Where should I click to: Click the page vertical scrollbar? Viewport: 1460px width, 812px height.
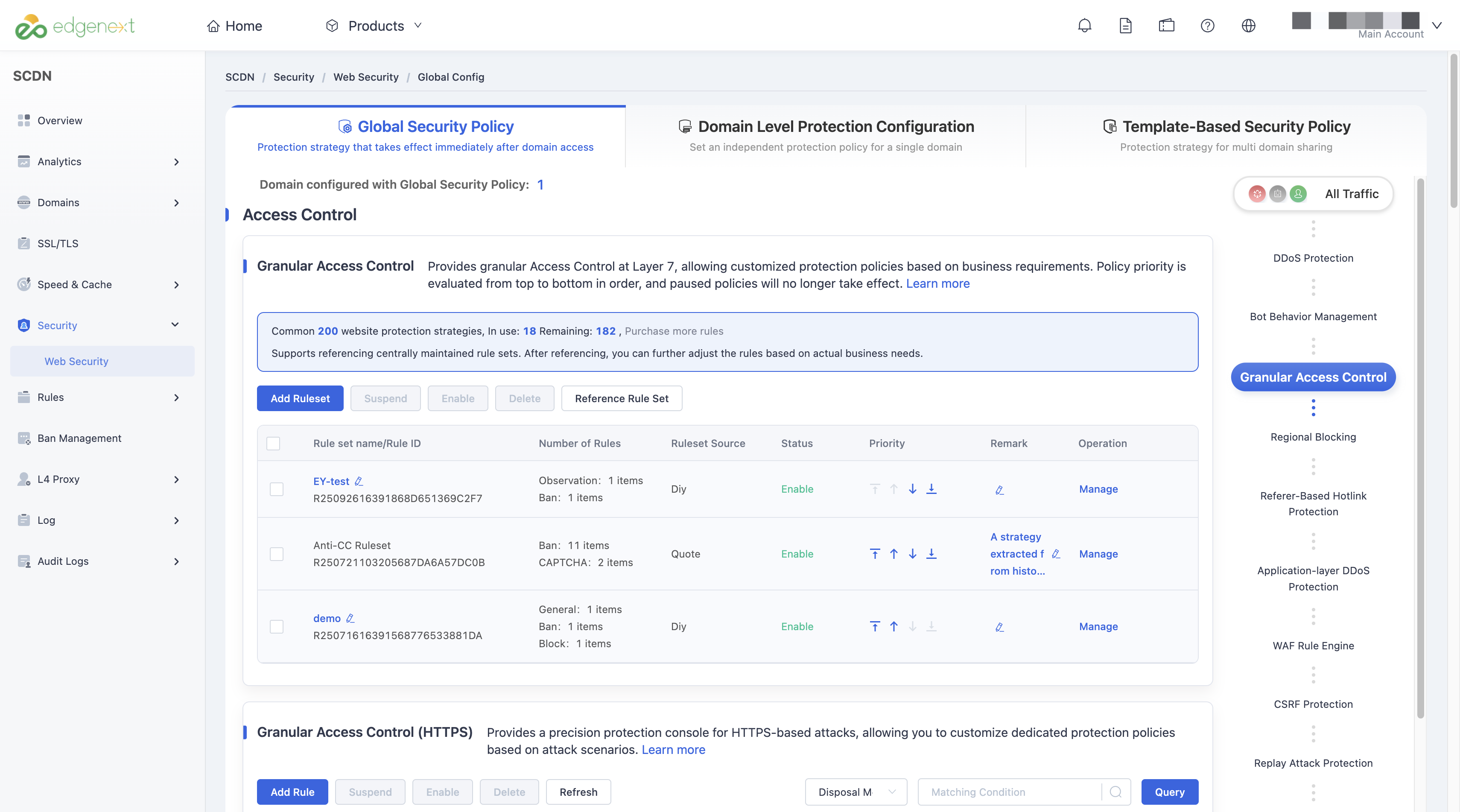pyautogui.click(x=1454, y=130)
